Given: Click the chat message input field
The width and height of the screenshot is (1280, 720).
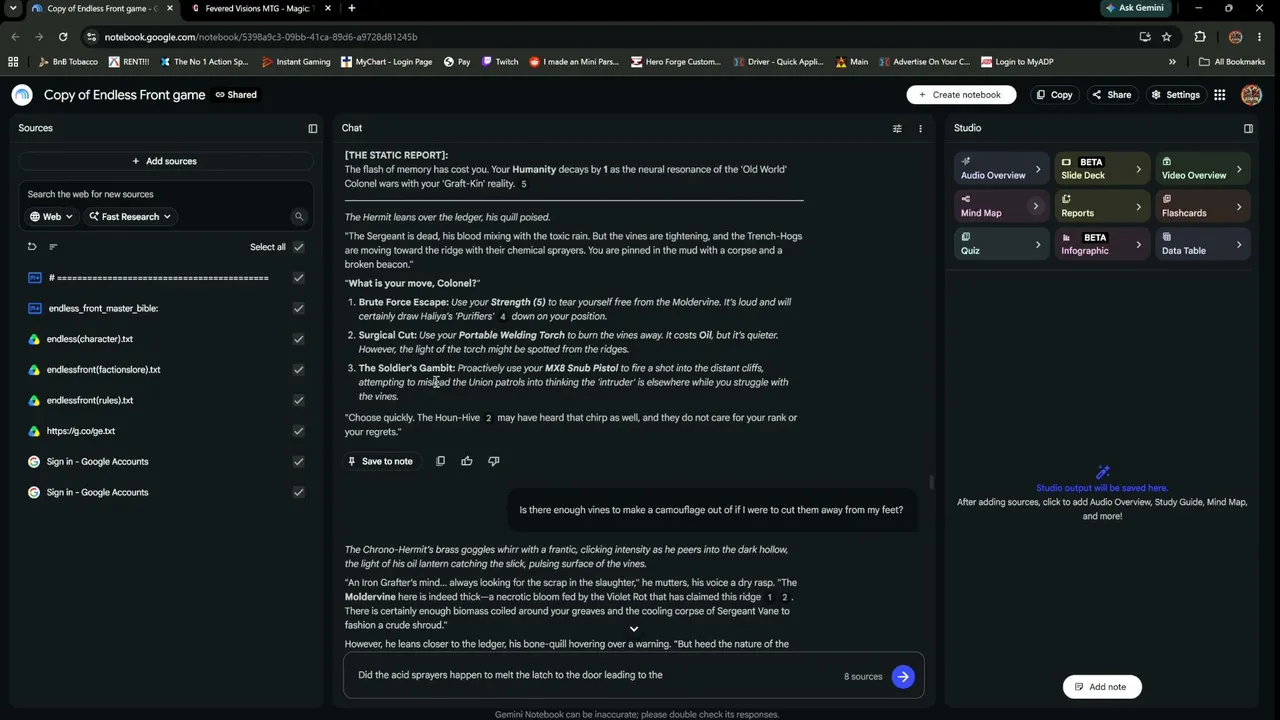Looking at the screenshot, I should [x=595, y=675].
